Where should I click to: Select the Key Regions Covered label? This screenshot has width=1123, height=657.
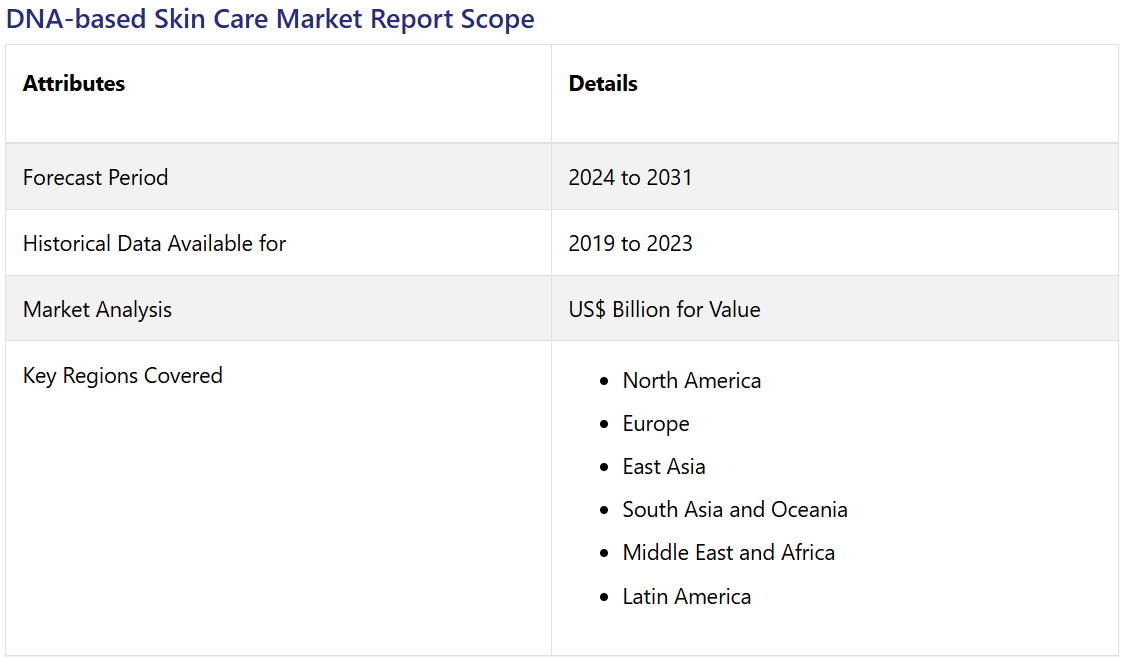click(123, 376)
